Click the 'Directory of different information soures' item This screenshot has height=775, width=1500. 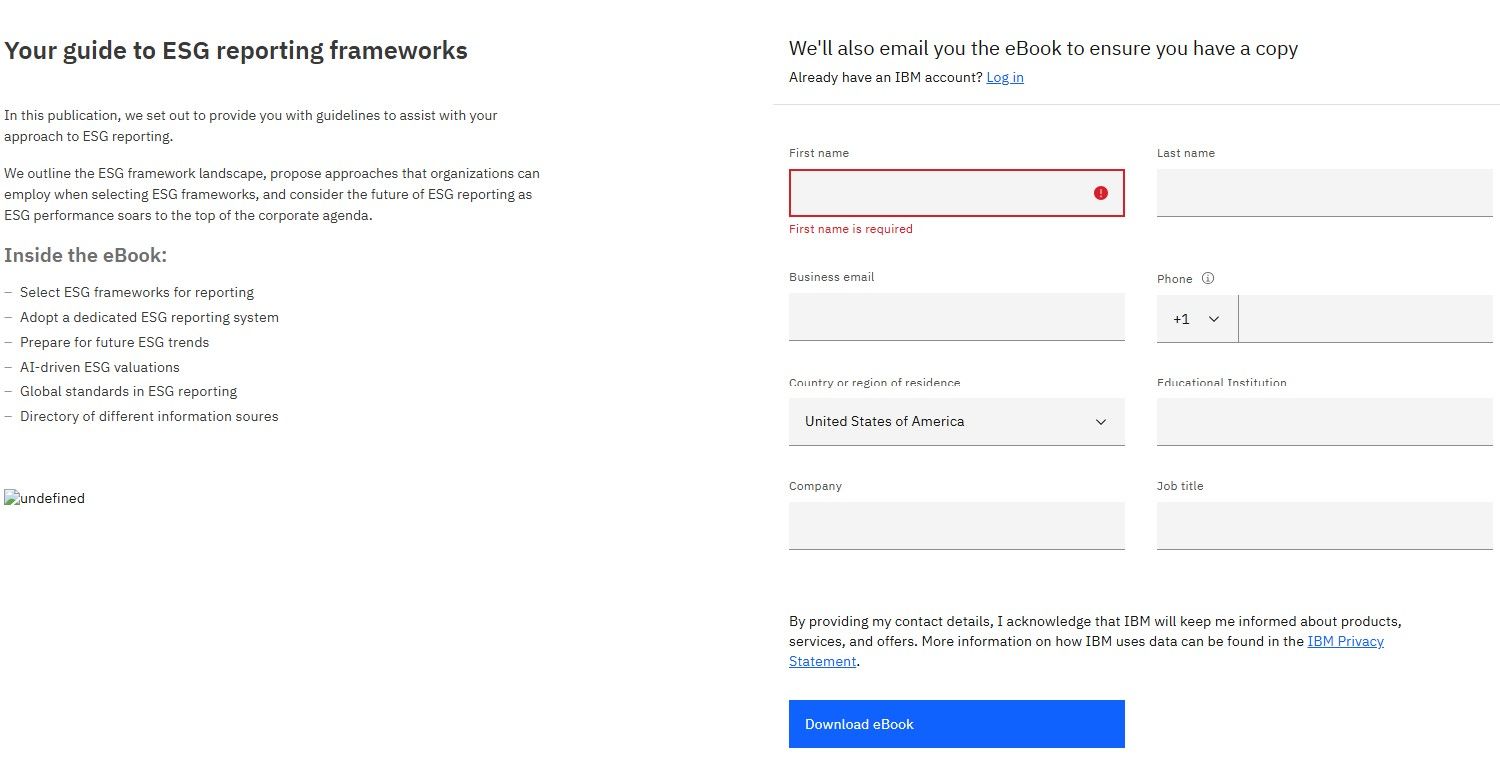click(149, 416)
